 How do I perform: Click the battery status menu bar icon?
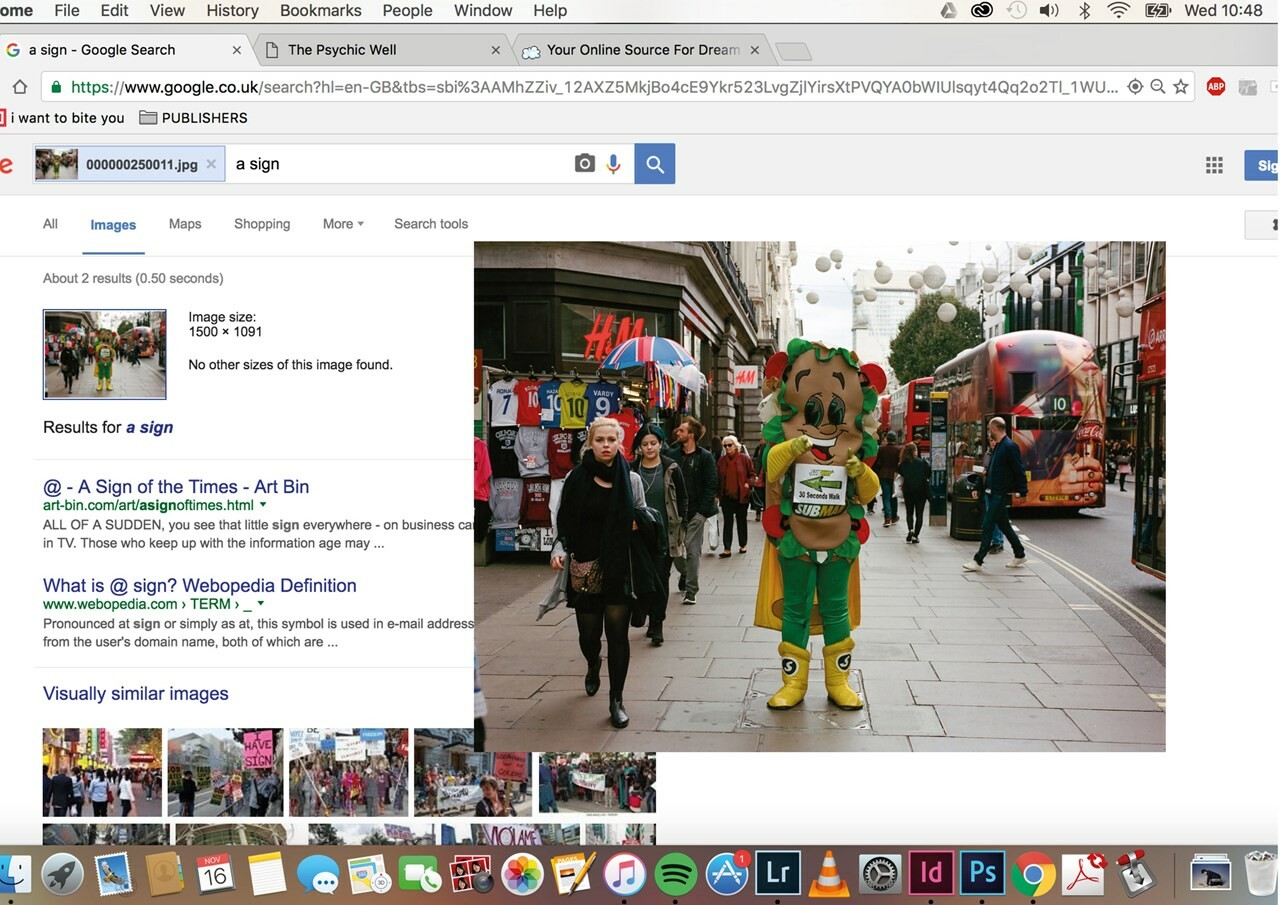pyautogui.click(x=1158, y=11)
